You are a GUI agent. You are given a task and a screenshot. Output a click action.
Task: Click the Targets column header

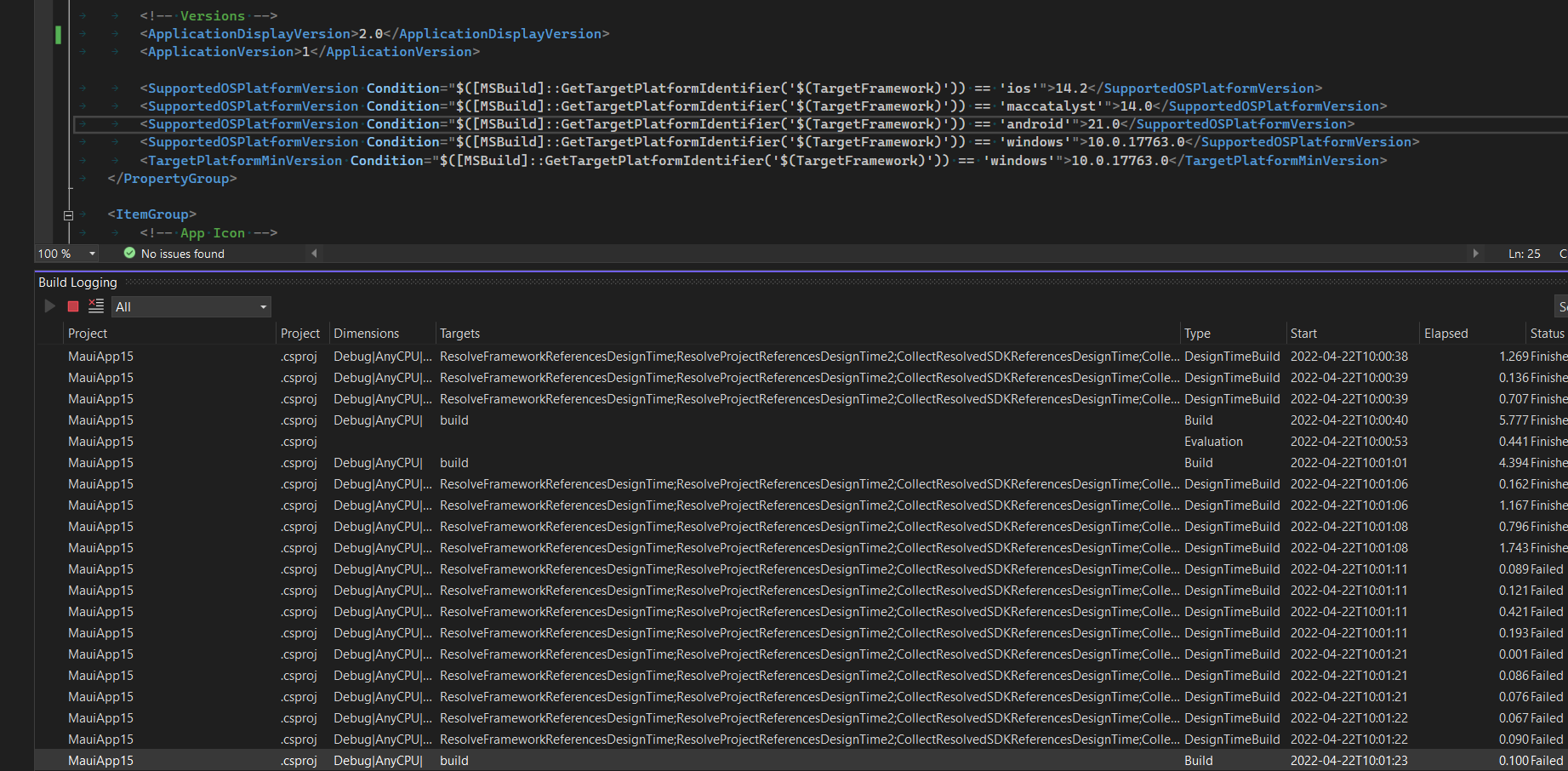pos(459,333)
